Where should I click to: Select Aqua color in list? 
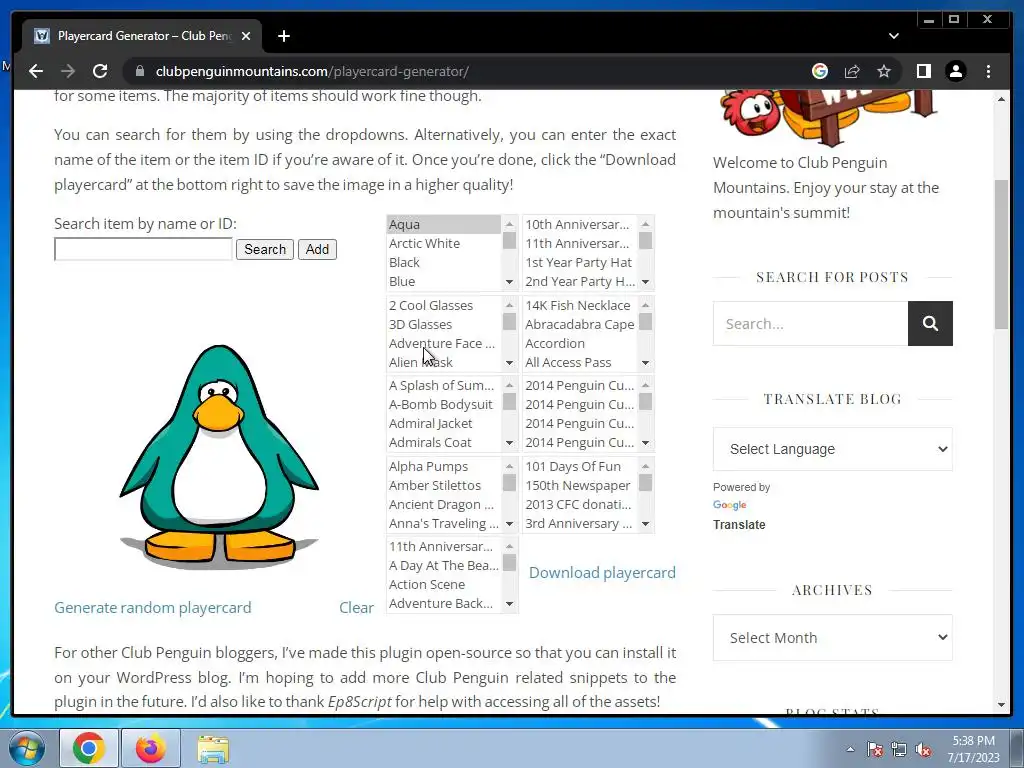tap(443, 224)
